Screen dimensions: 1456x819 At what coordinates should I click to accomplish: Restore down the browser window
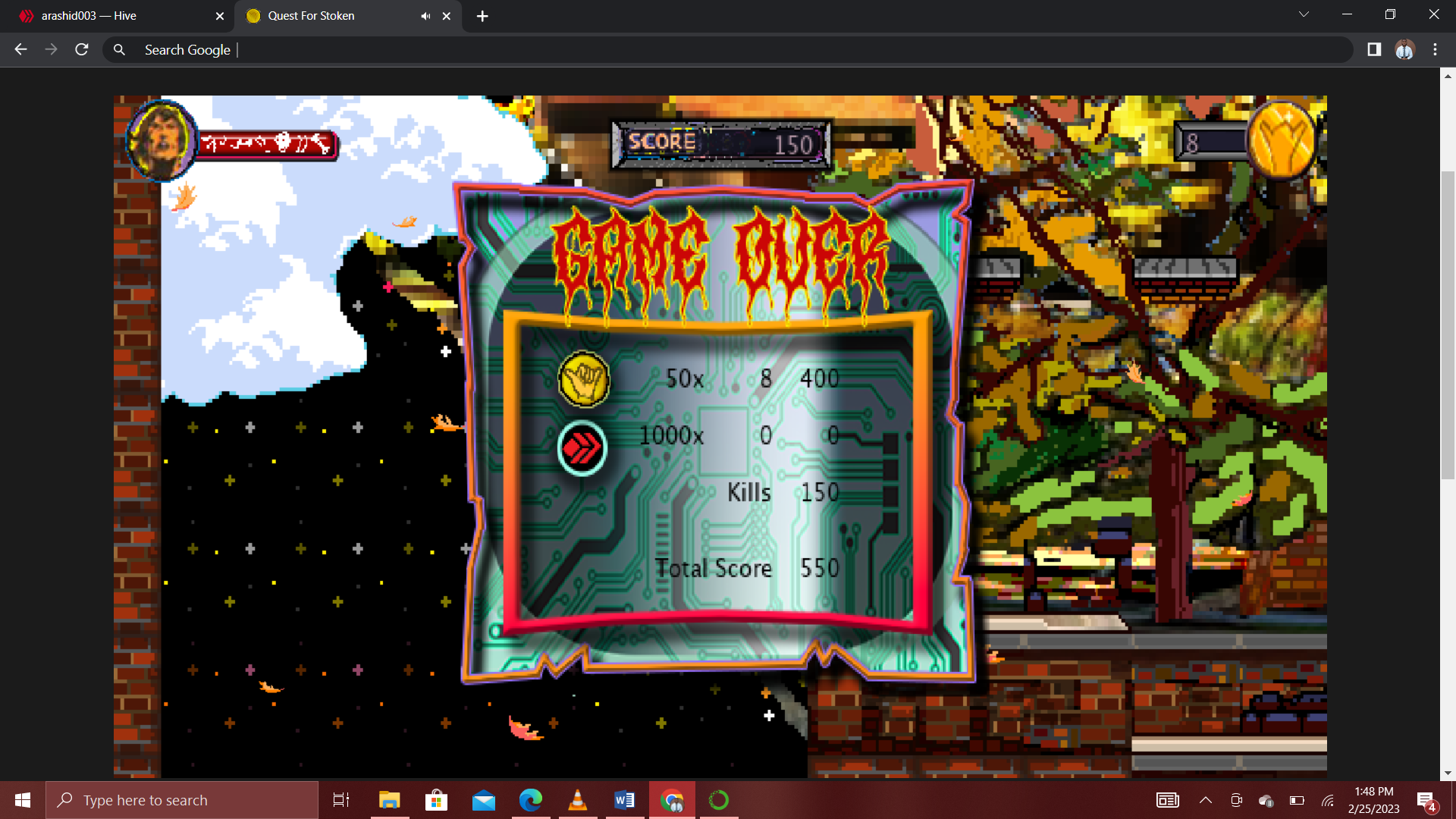coord(1390,14)
